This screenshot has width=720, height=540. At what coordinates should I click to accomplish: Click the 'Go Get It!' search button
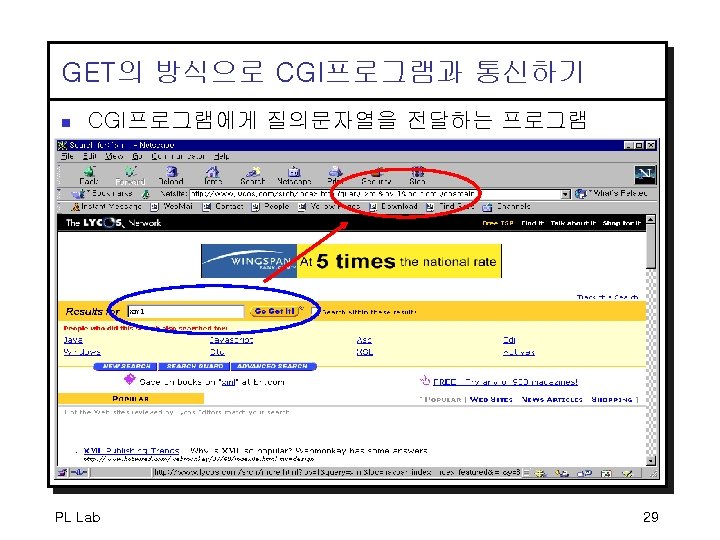coord(276,311)
